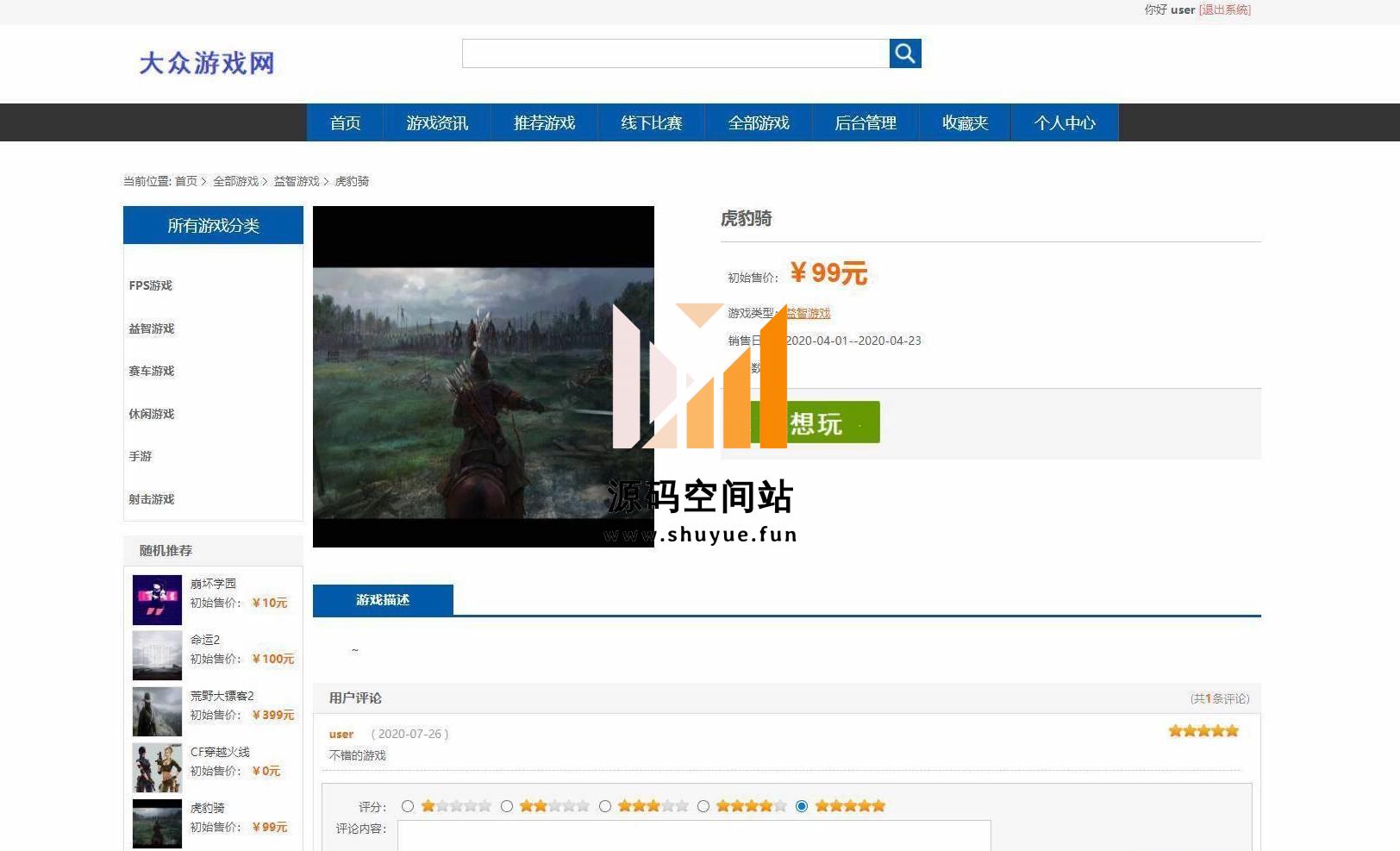
Task: Go to 推荐游戏 in the navigation bar
Action: point(544,122)
